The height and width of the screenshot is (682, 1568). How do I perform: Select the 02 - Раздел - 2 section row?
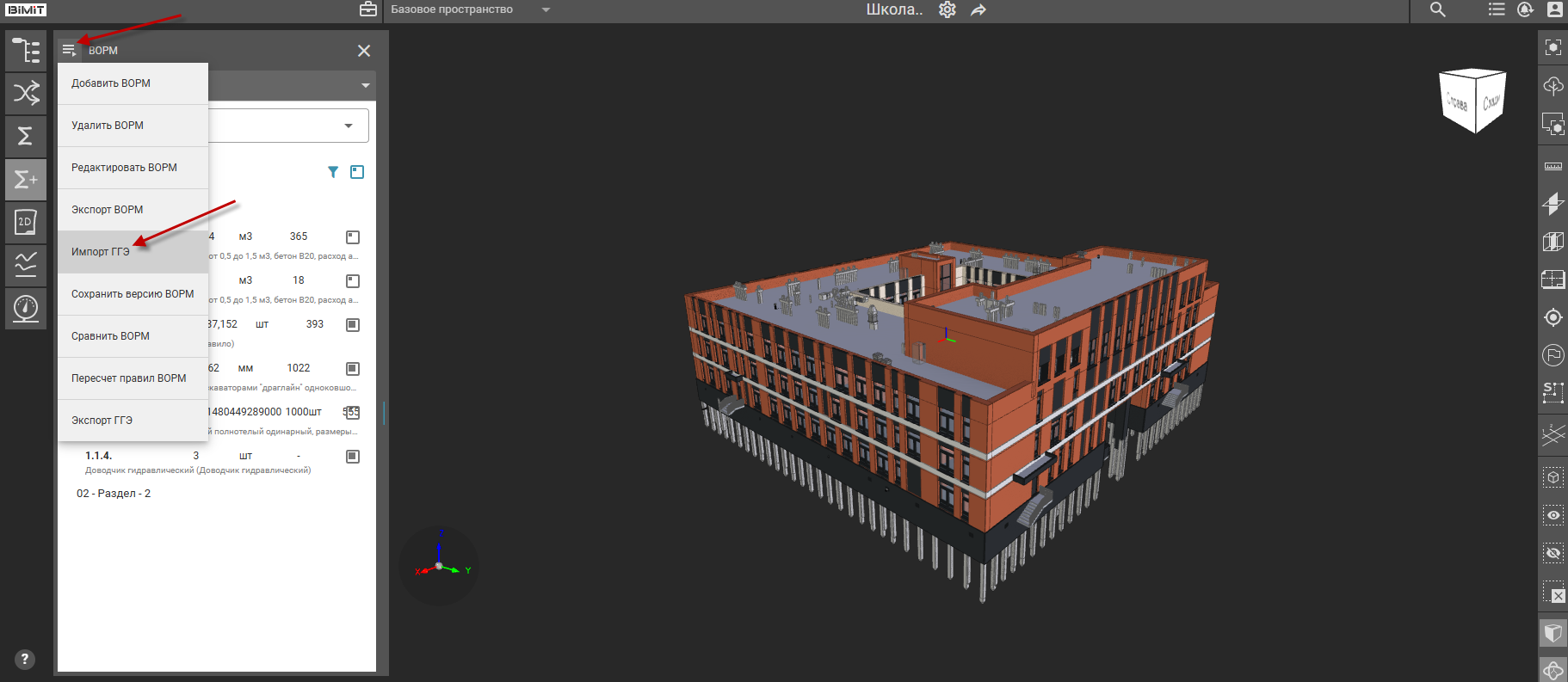point(114,494)
